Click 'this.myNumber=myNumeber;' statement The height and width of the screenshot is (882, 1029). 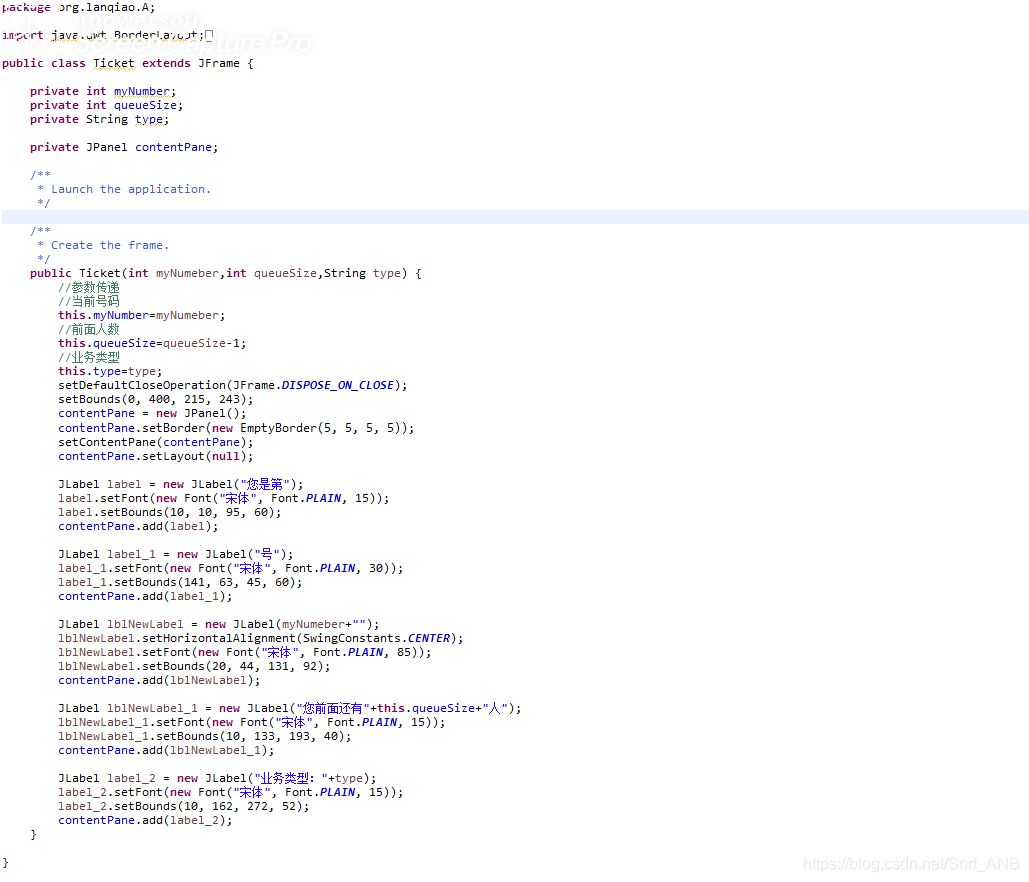pyautogui.click(x=142, y=315)
